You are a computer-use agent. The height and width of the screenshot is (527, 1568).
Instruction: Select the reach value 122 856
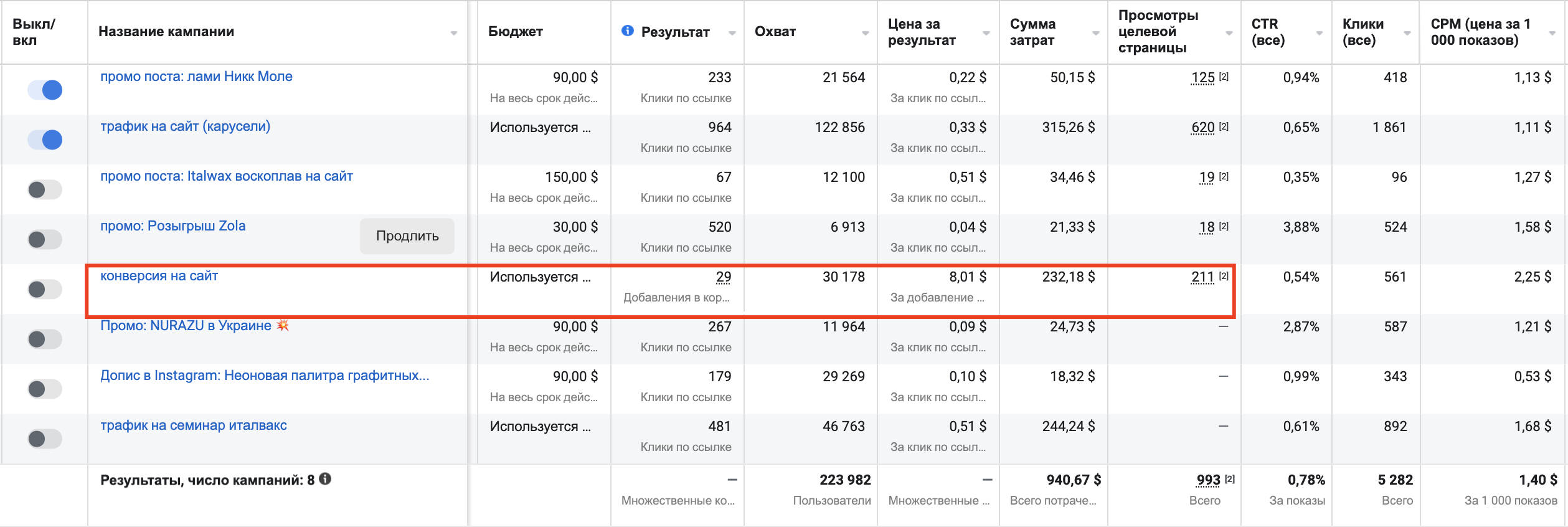840,127
